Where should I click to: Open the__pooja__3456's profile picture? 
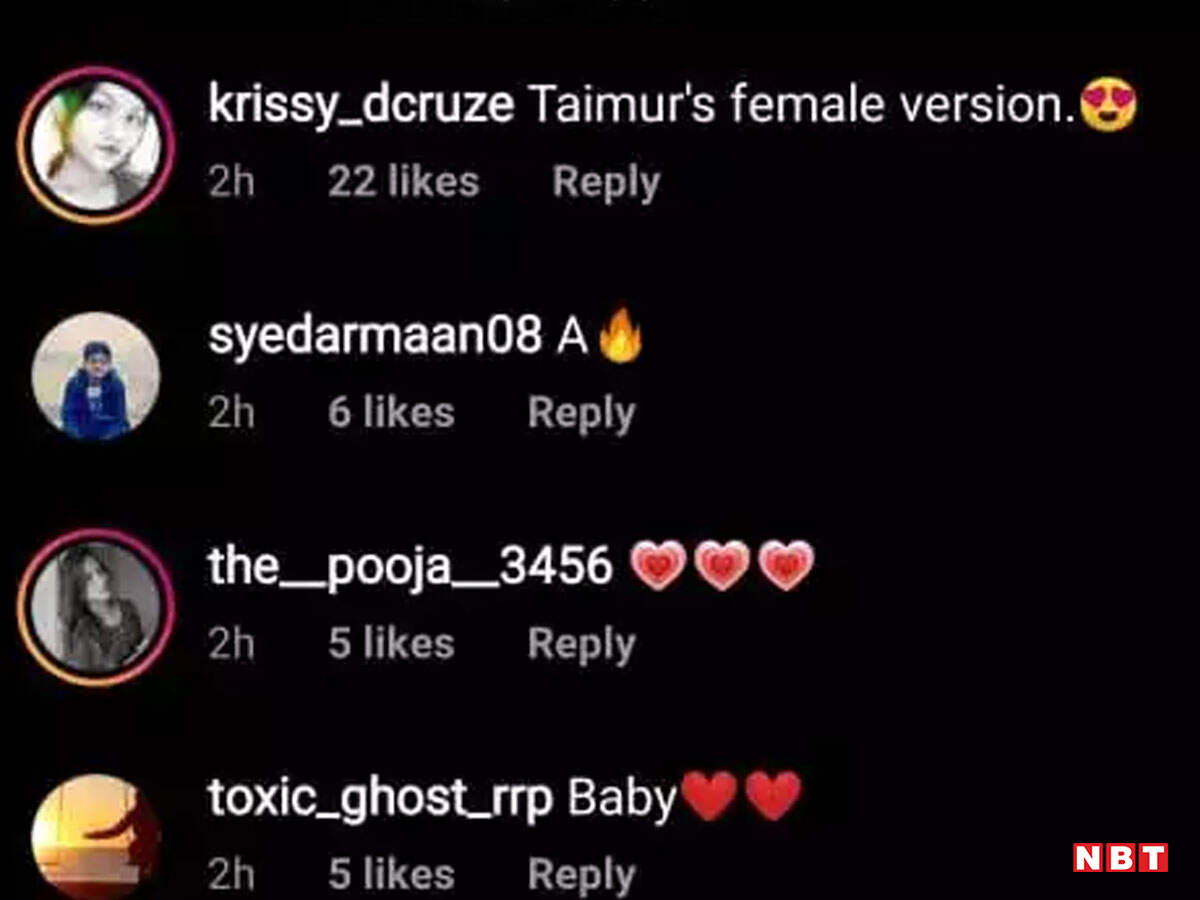[x=97, y=608]
